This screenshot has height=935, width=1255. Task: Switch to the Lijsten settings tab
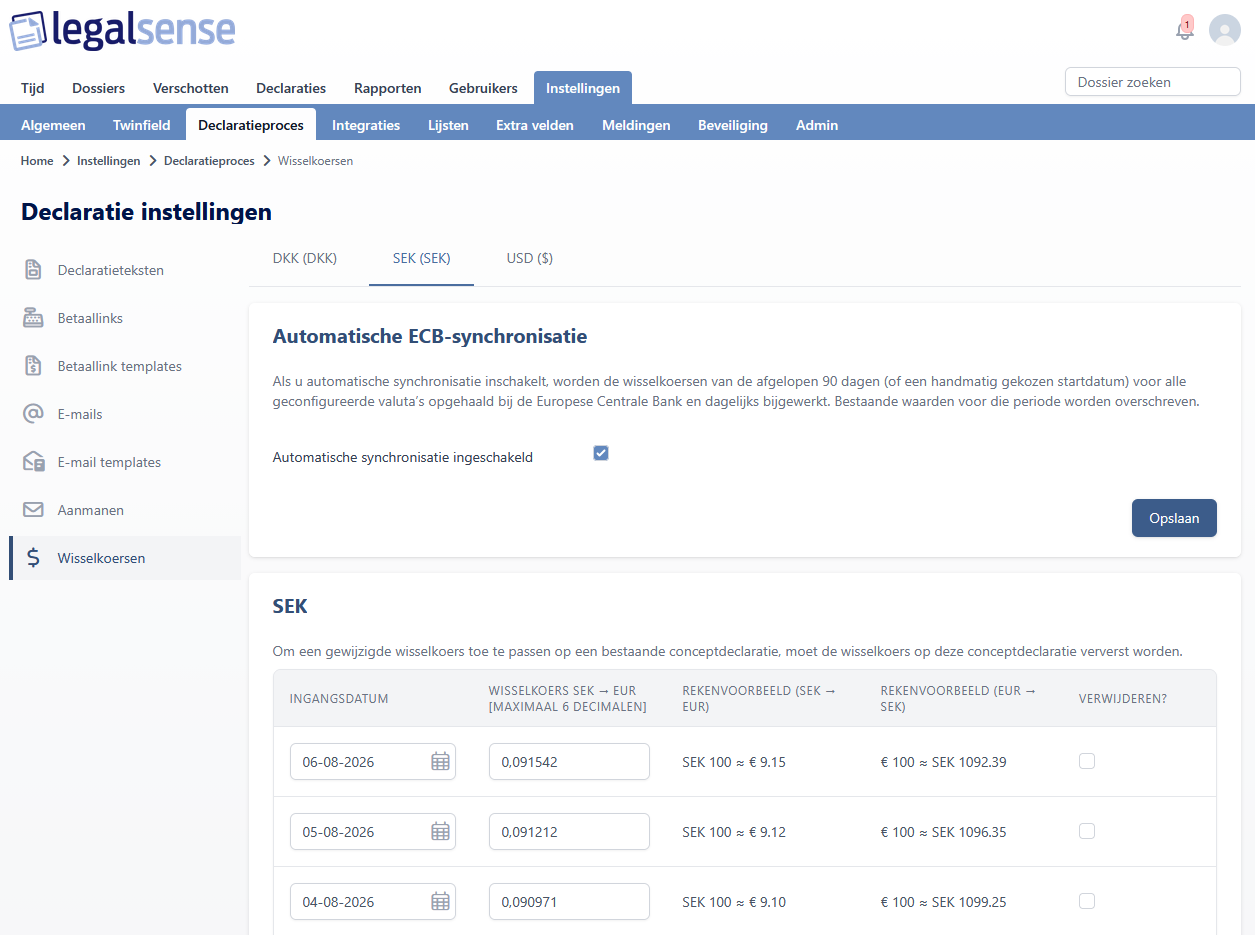(448, 125)
